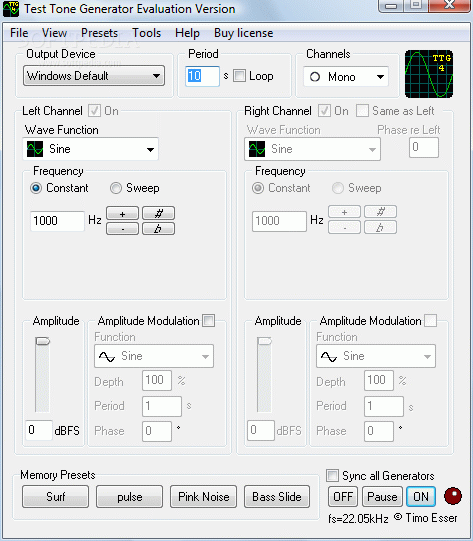Click right Amplitude Modulation sine function icon
473x541 pixels.
pos(329,356)
